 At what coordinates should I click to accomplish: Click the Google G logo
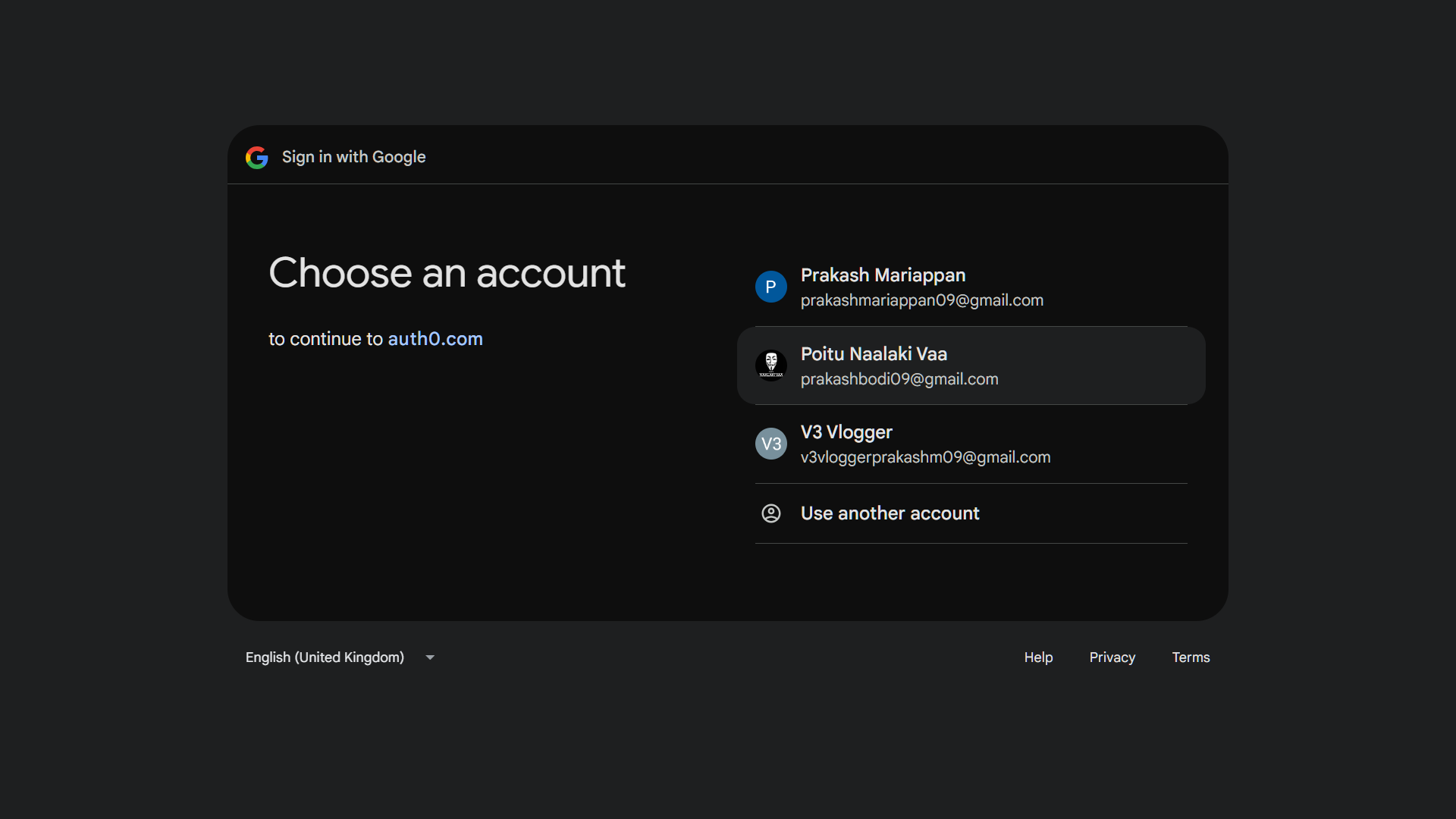(257, 157)
